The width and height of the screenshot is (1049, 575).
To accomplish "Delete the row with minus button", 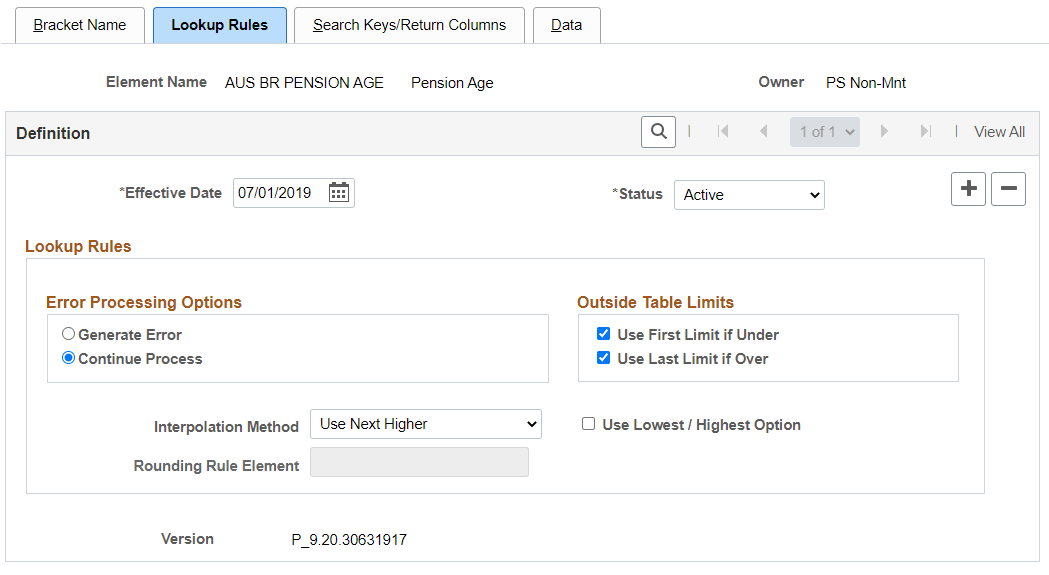I will coord(1008,189).
